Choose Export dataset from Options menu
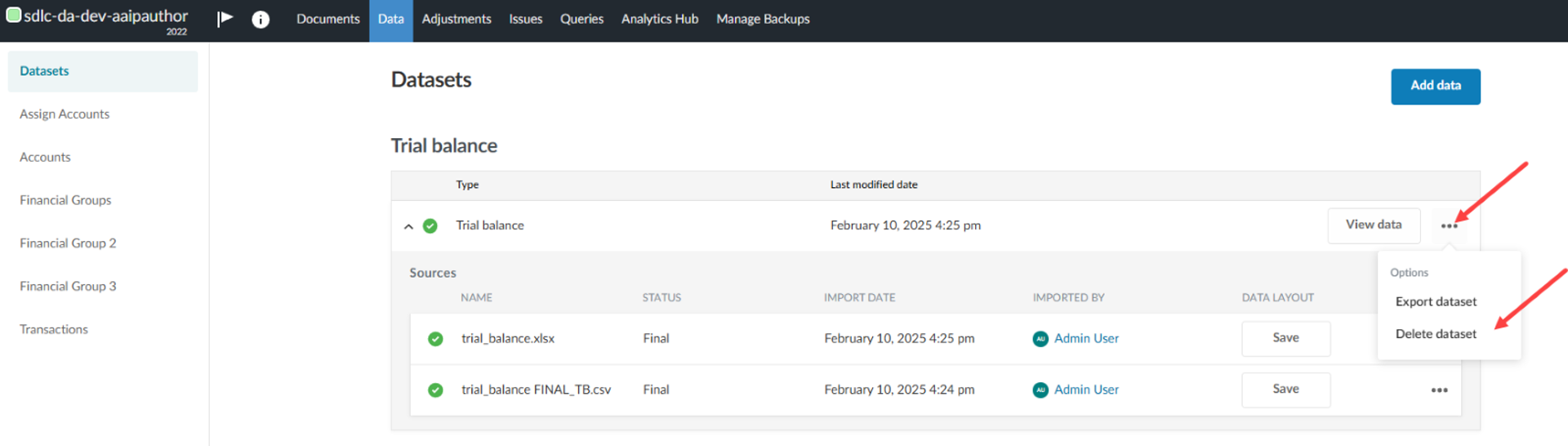The width and height of the screenshot is (1568, 446). (x=1436, y=301)
